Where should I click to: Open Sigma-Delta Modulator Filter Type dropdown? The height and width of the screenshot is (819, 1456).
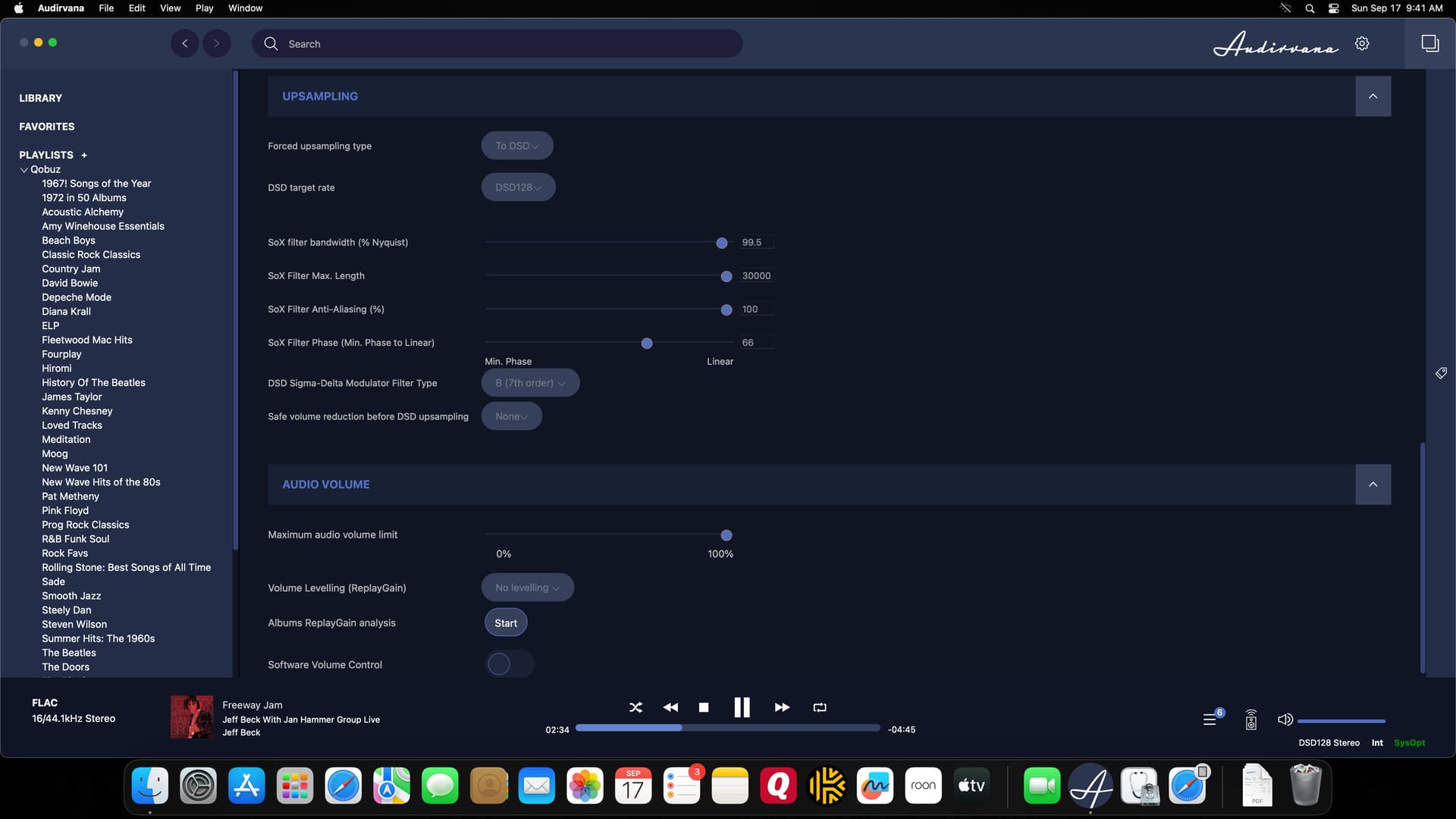[x=530, y=383]
